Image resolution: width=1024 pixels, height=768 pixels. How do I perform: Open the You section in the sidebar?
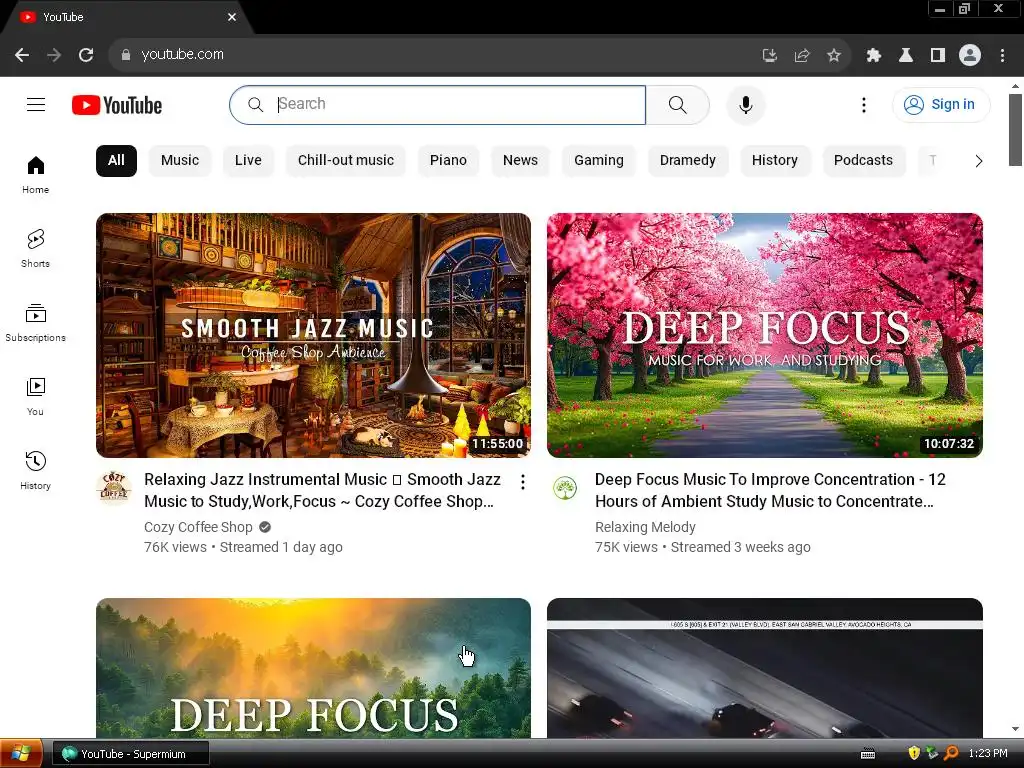tap(35, 396)
